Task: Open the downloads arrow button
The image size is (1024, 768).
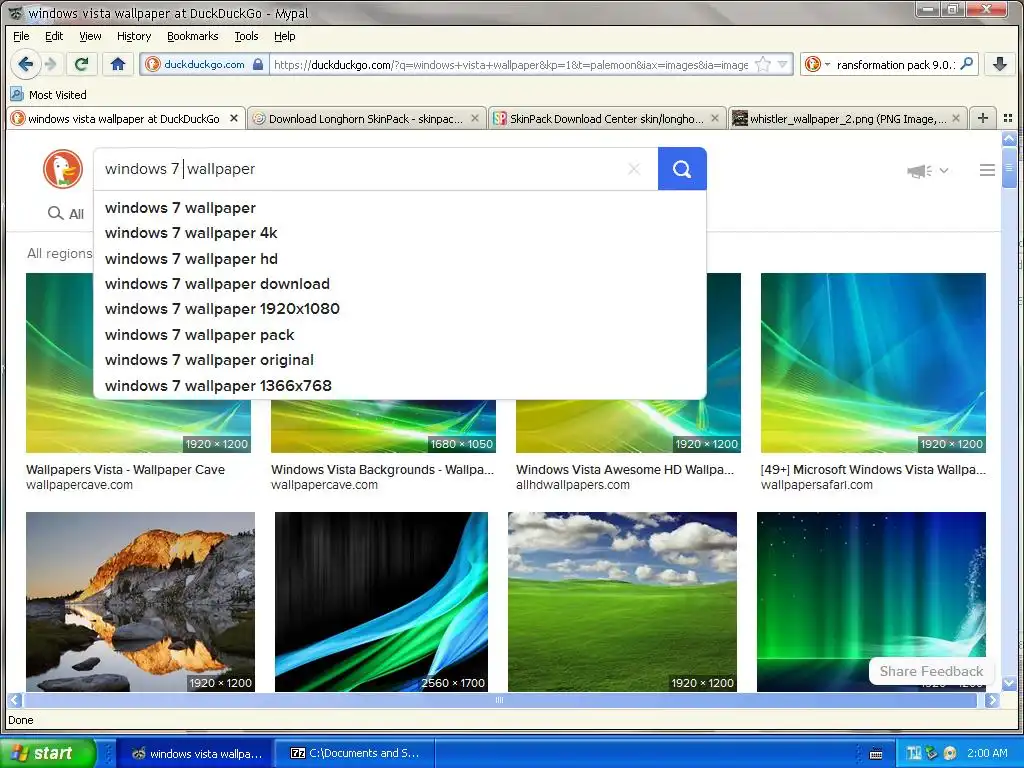Action: coord(1000,64)
